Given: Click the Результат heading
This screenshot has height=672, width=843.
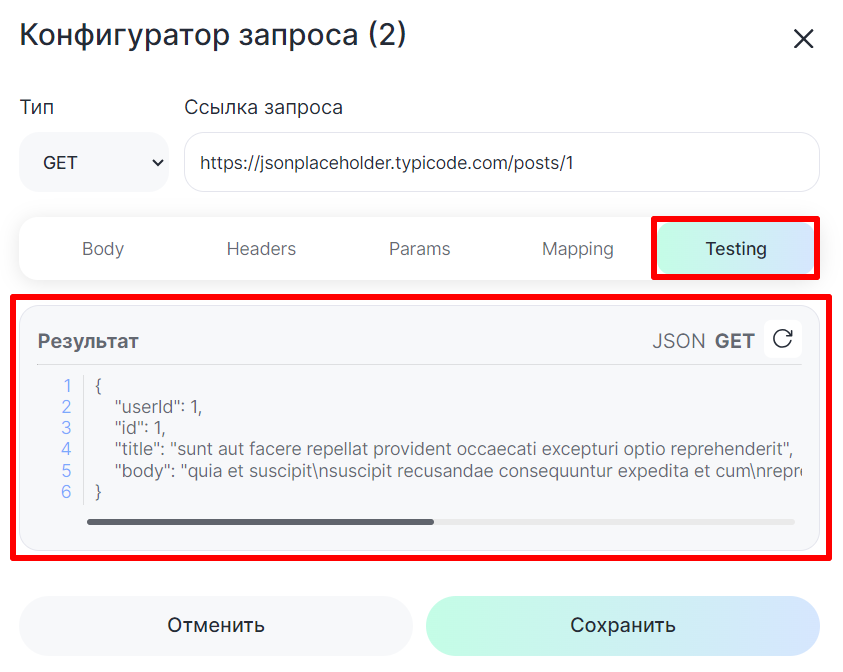Looking at the screenshot, I should (88, 341).
